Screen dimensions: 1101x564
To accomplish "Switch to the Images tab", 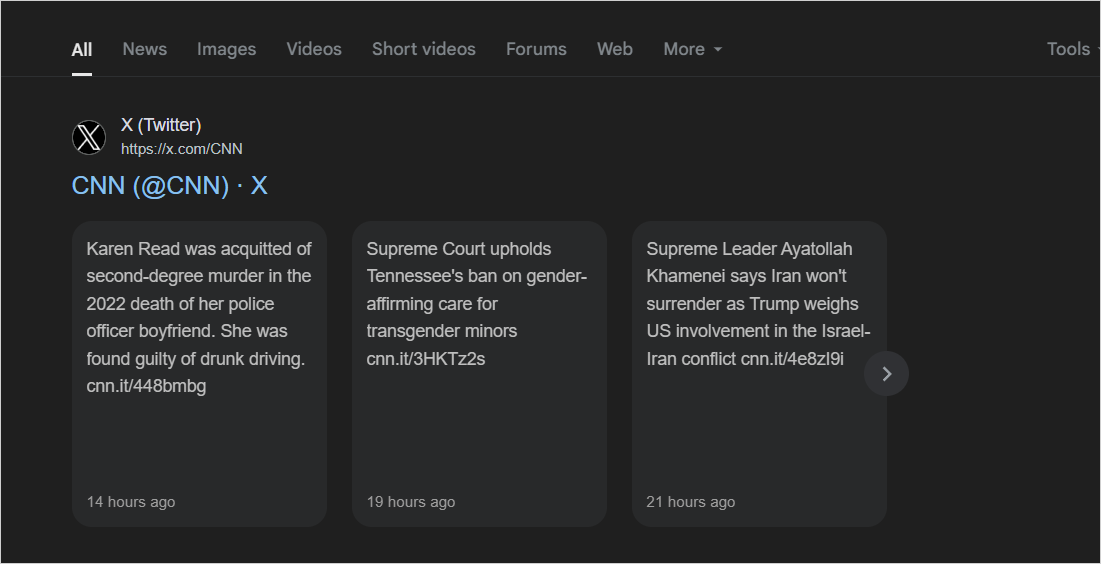I will 226,49.
